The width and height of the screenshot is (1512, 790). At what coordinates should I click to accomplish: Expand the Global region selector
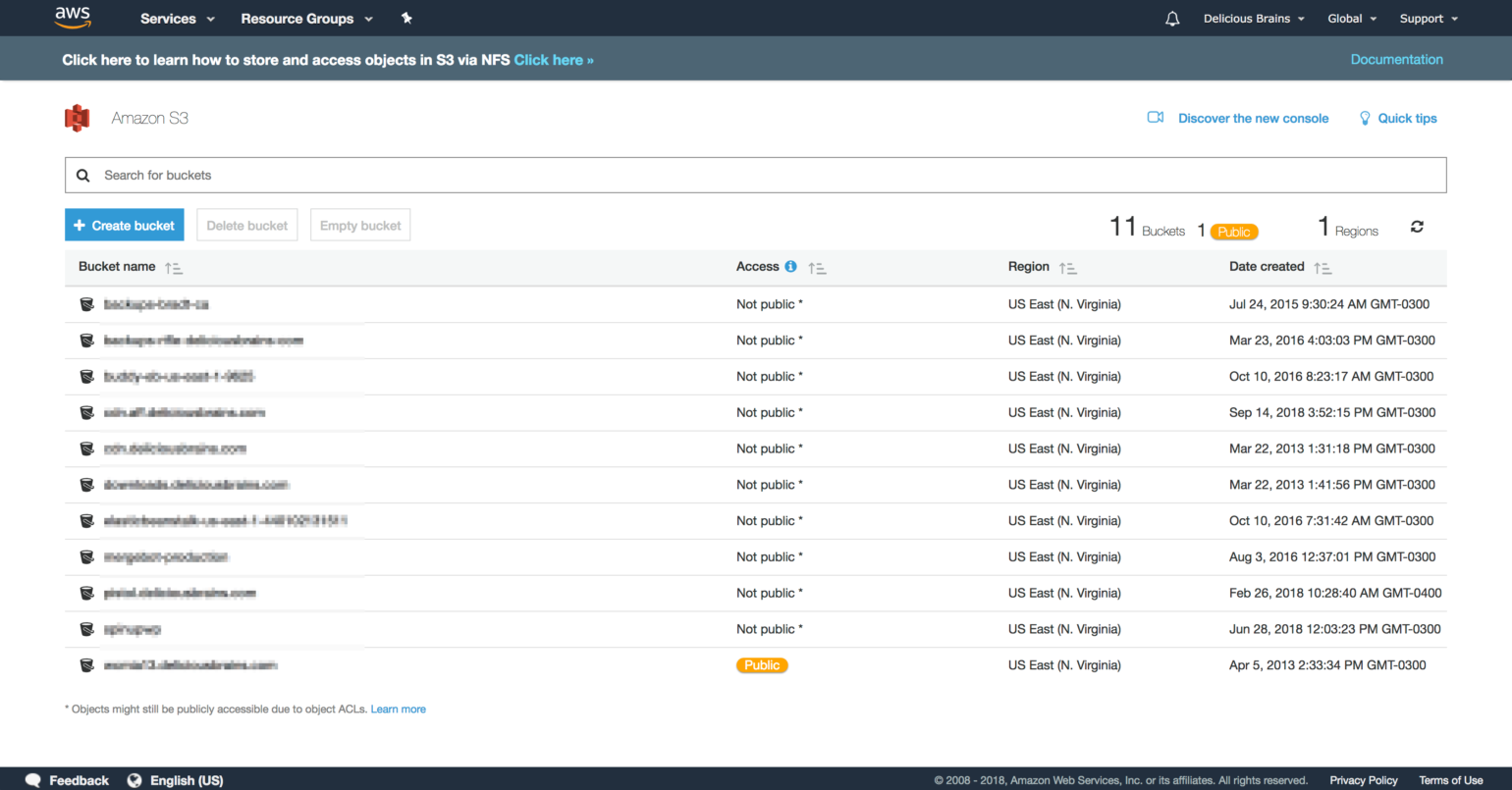tap(1352, 19)
